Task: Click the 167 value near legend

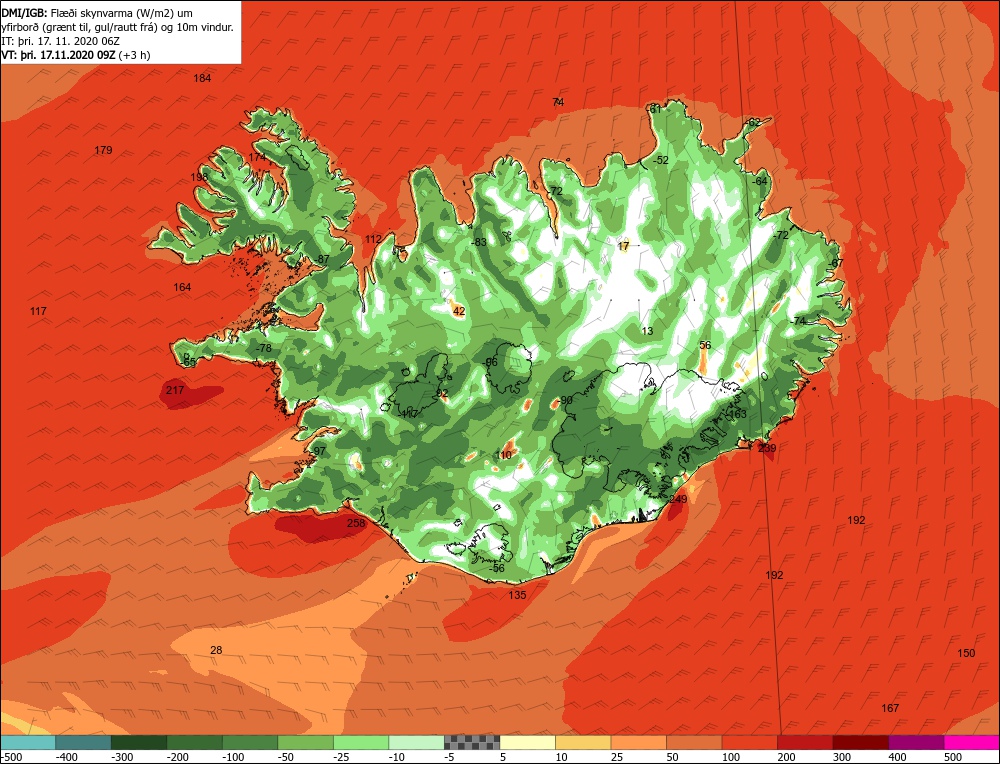Action: (890, 708)
